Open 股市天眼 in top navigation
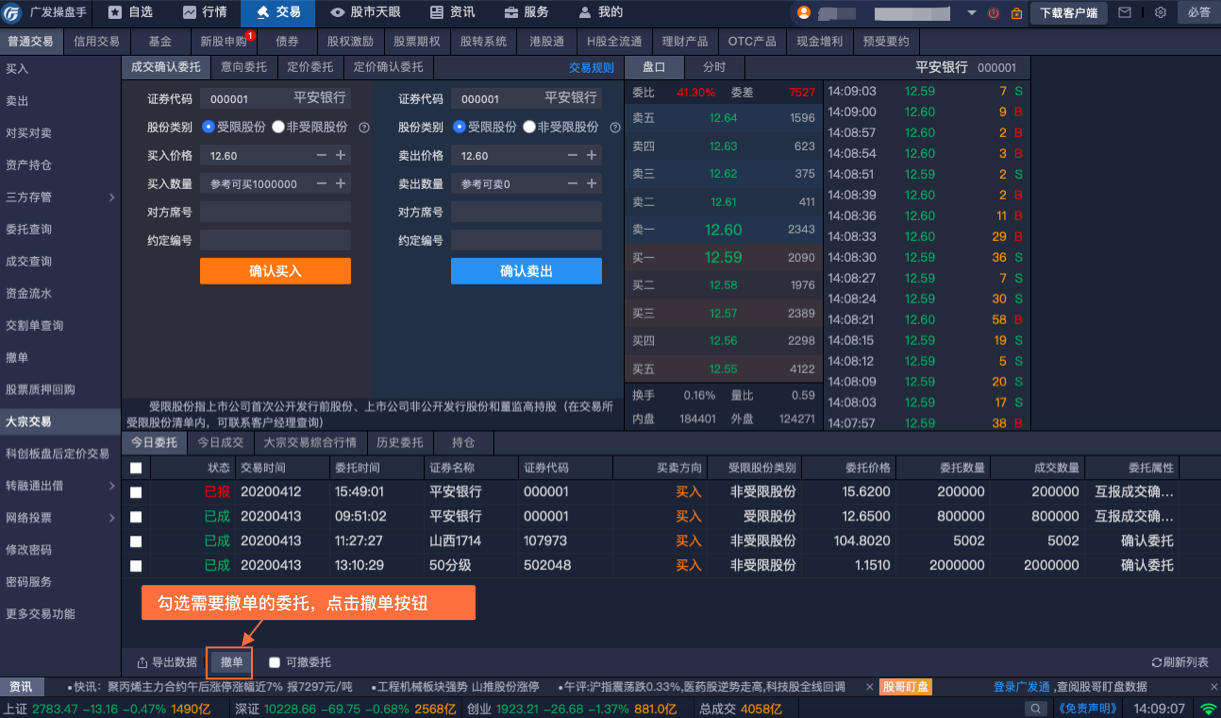This screenshot has height=718, width=1221. 365,13
